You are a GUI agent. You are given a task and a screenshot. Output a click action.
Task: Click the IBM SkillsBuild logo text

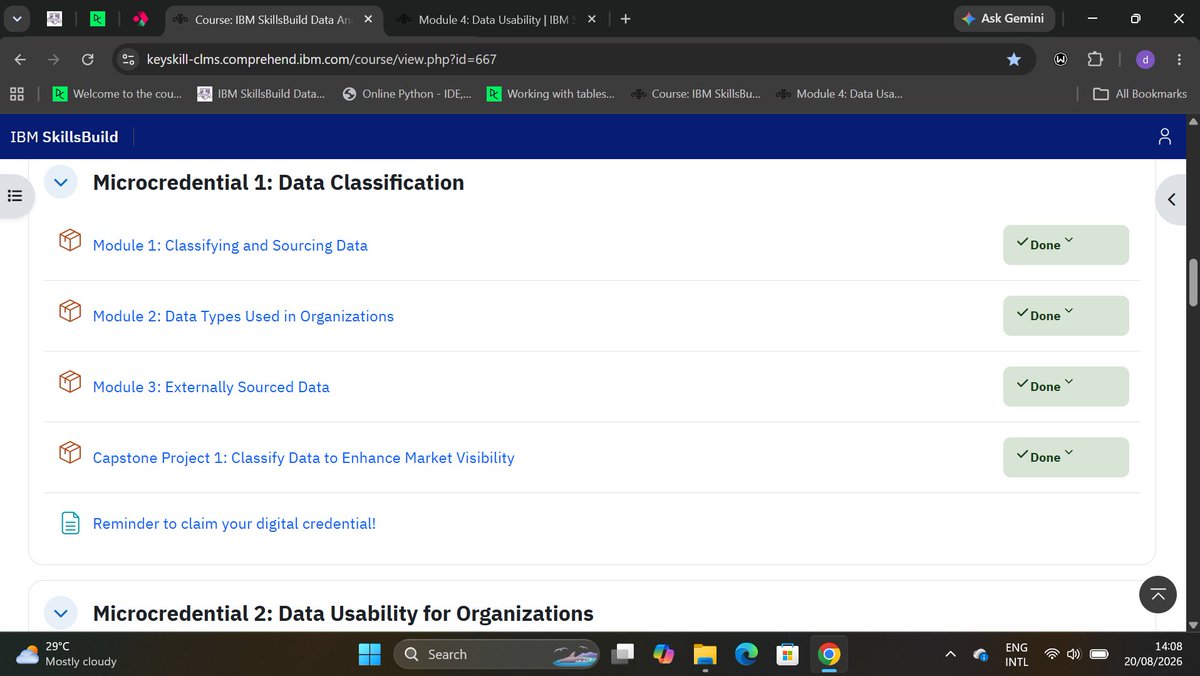click(64, 137)
